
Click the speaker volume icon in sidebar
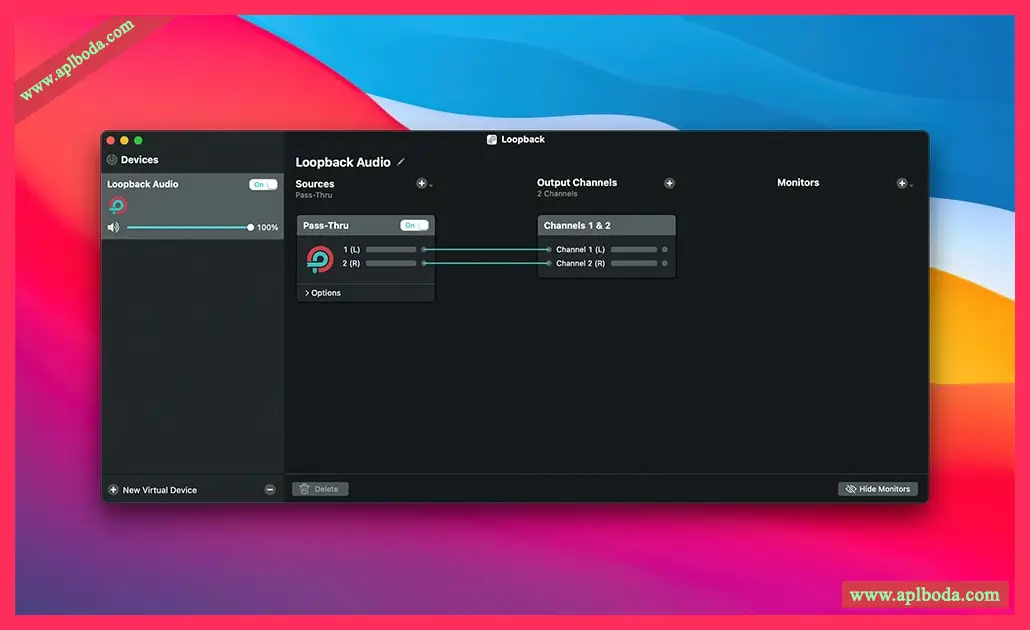click(113, 228)
